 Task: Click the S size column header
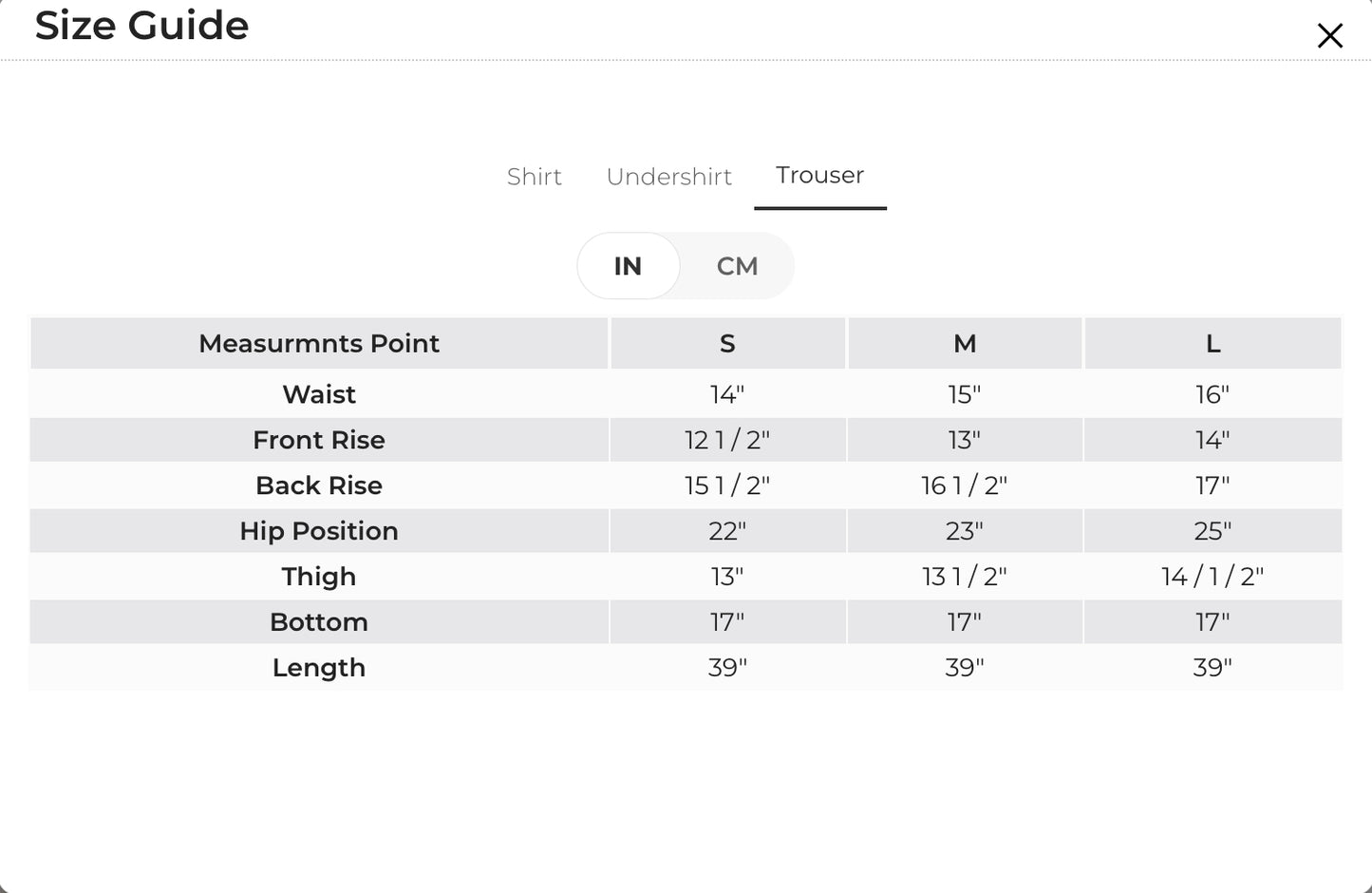pyautogui.click(x=727, y=343)
